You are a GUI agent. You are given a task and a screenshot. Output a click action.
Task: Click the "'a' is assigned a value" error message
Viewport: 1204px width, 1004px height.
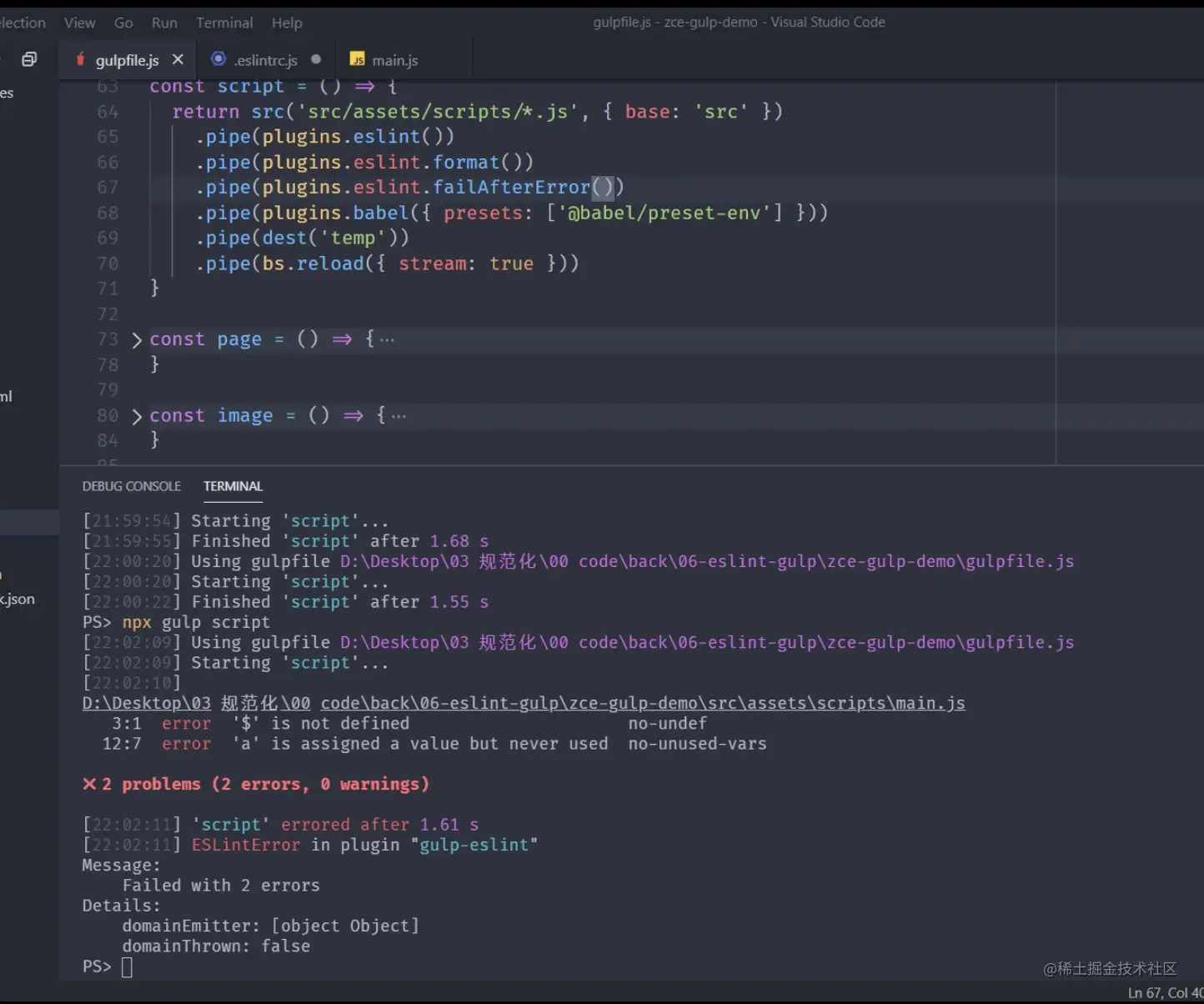point(420,744)
